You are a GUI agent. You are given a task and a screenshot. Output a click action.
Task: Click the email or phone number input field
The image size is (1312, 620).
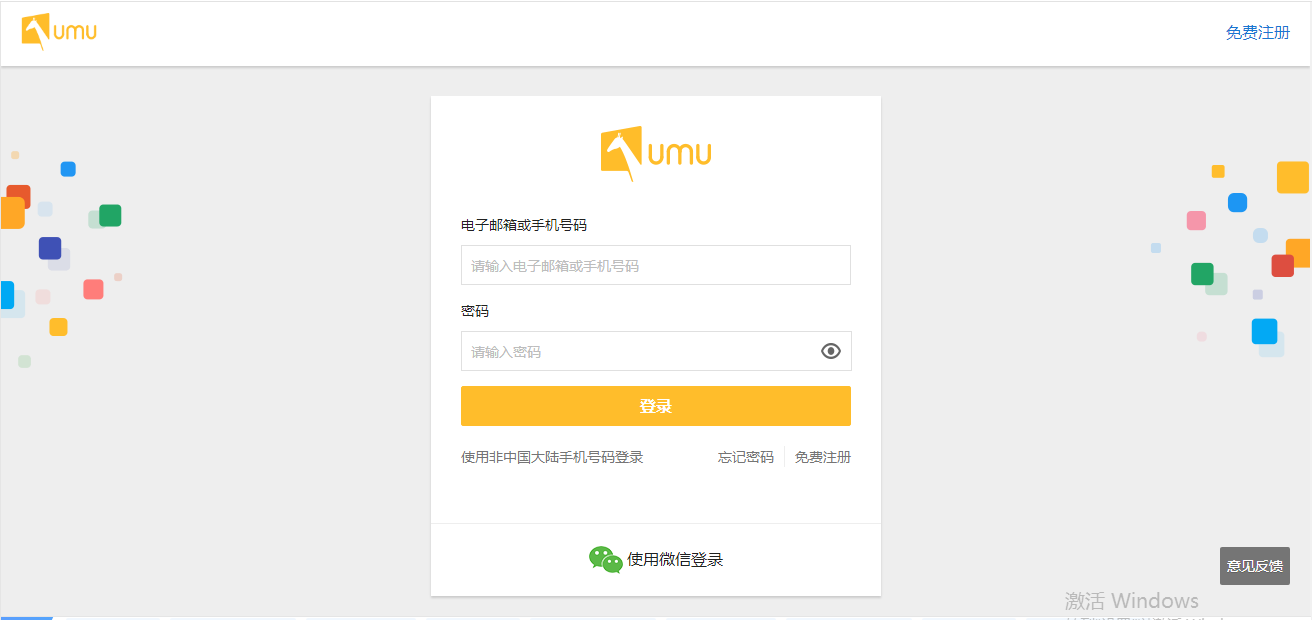(x=656, y=265)
